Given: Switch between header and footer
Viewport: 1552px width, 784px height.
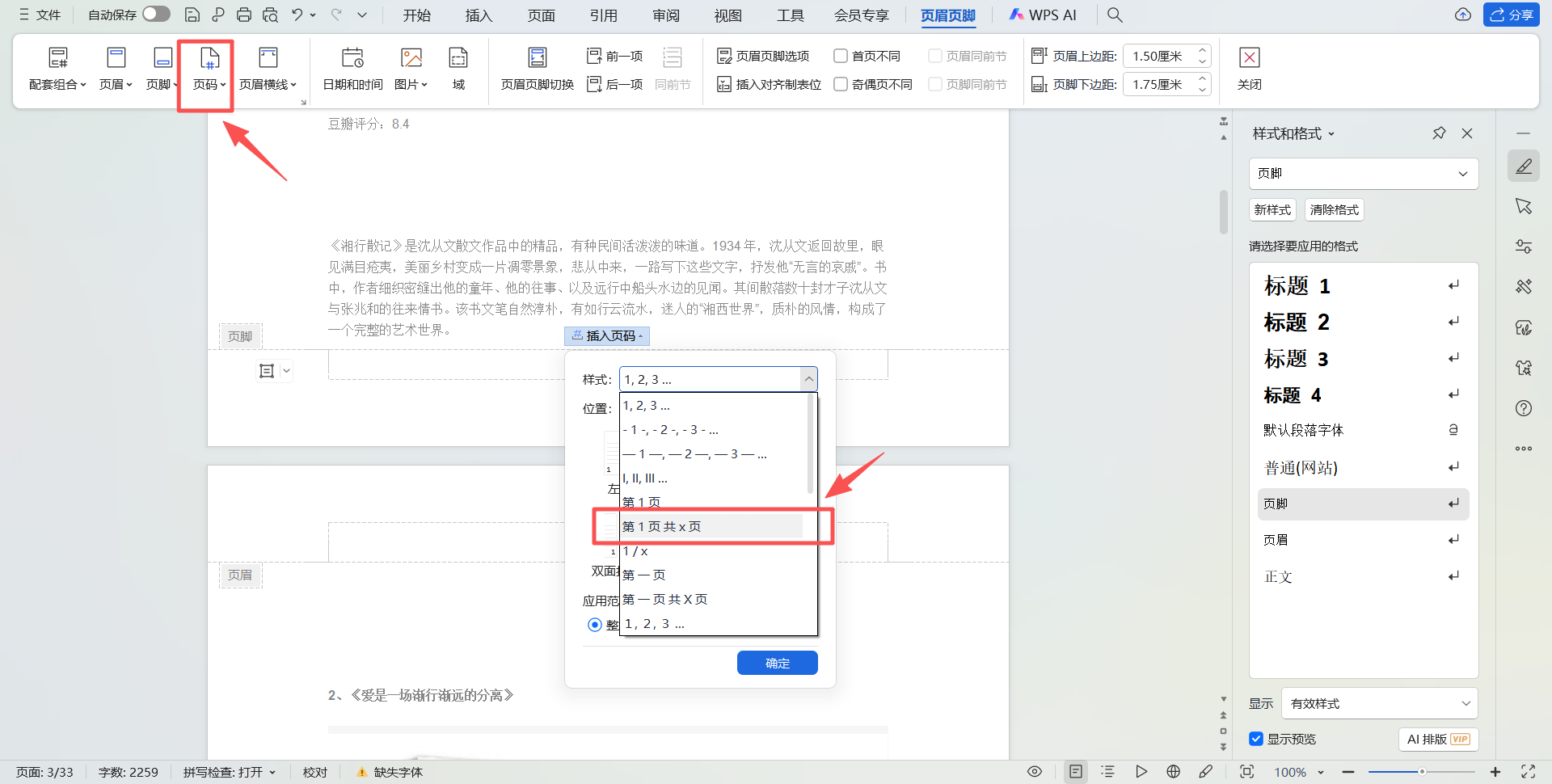Looking at the screenshot, I should coord(536,69).
